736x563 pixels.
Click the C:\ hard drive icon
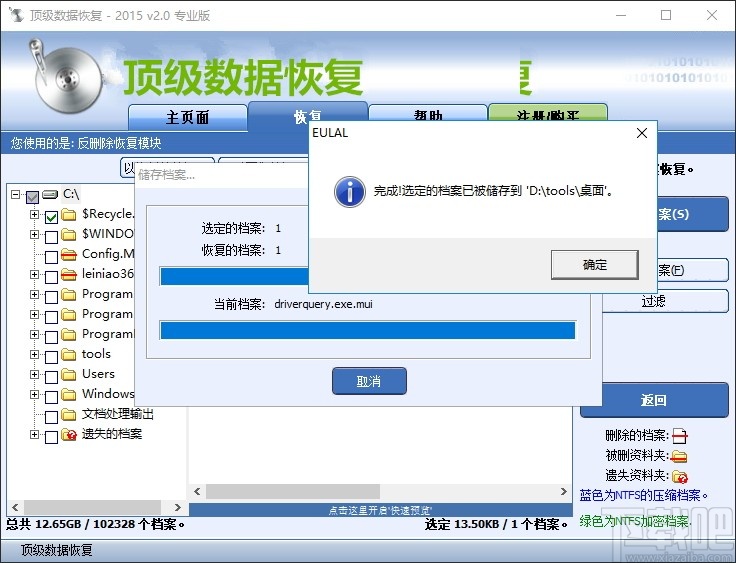click(50, 194)
